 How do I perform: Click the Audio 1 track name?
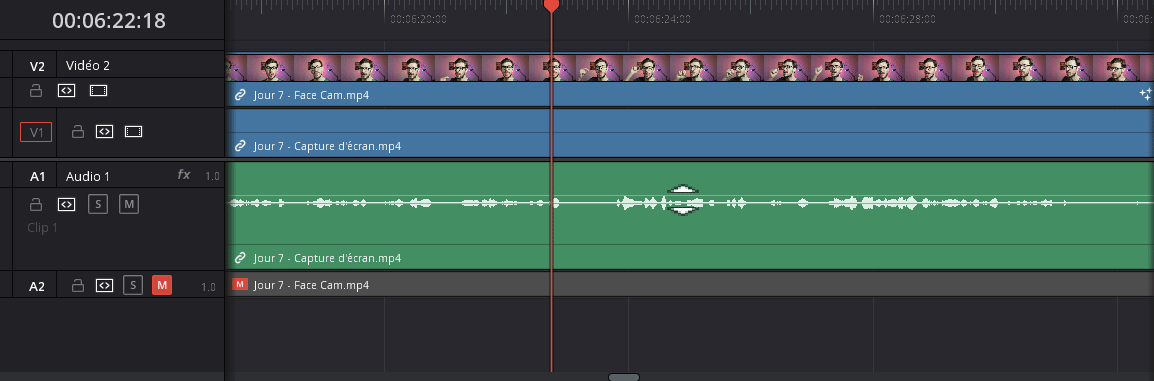tap(88, 177)
